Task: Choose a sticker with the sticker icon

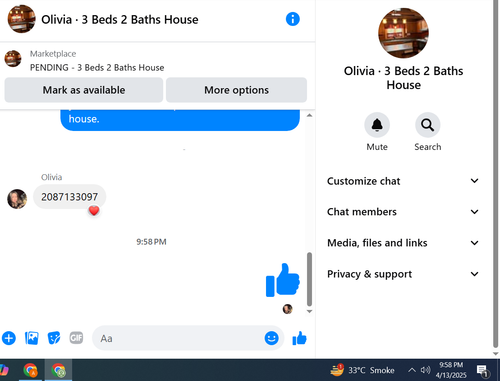Action: coord(54,338)
